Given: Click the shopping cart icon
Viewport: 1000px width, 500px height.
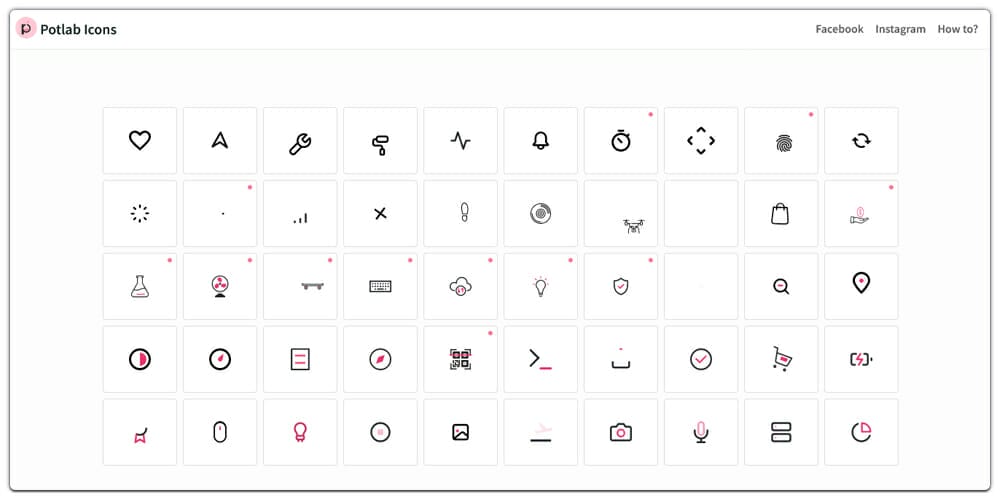Looking at the screenshot, I should (x=781, y=359).
